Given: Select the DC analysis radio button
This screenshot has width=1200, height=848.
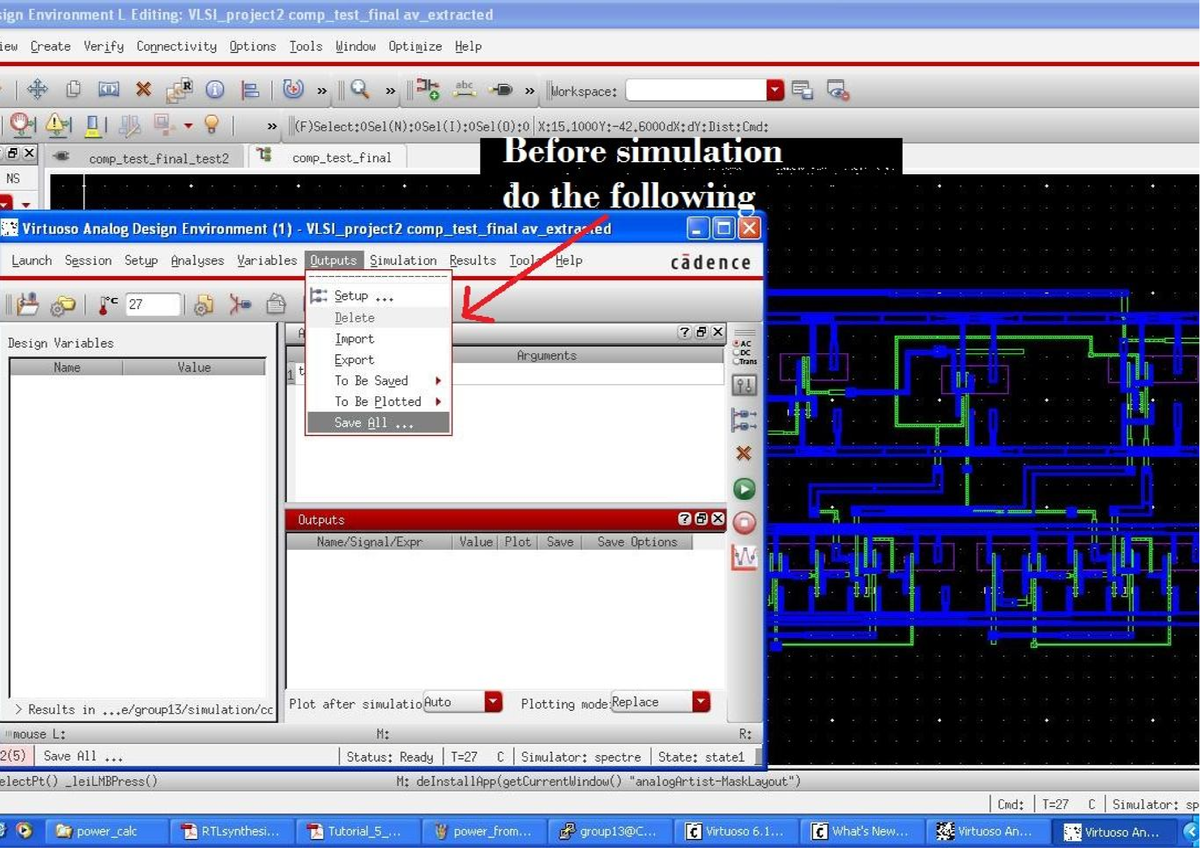Looking at the screenshot, I should (x=738, y=353).
